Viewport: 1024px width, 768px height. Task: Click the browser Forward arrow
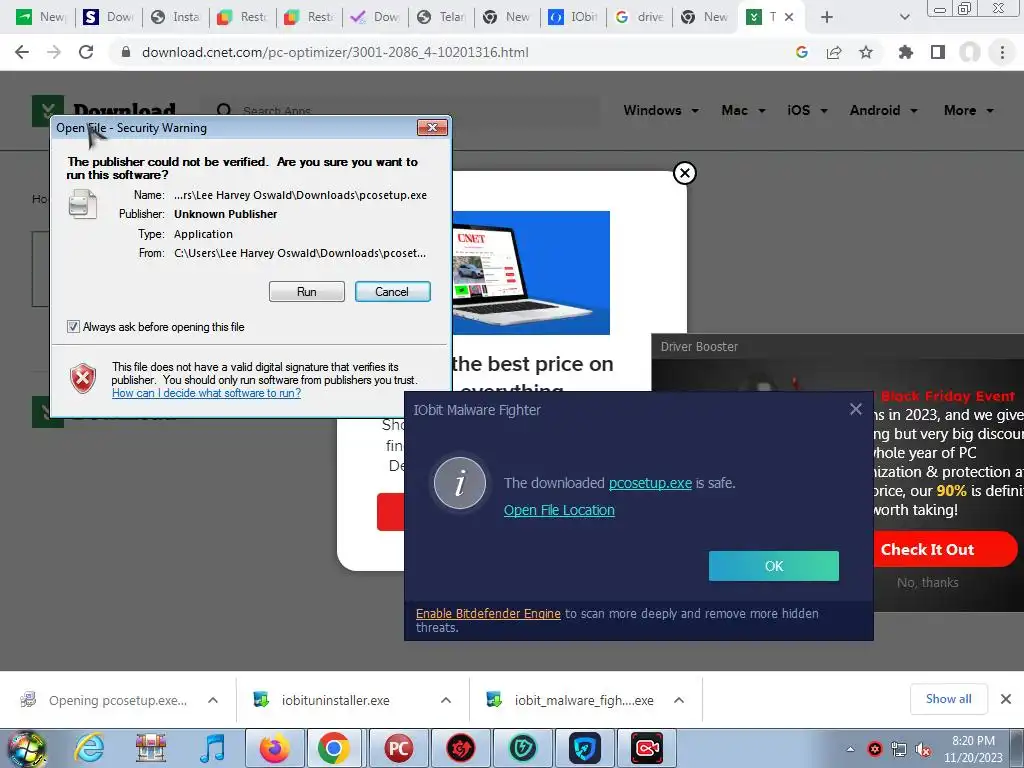54,52
